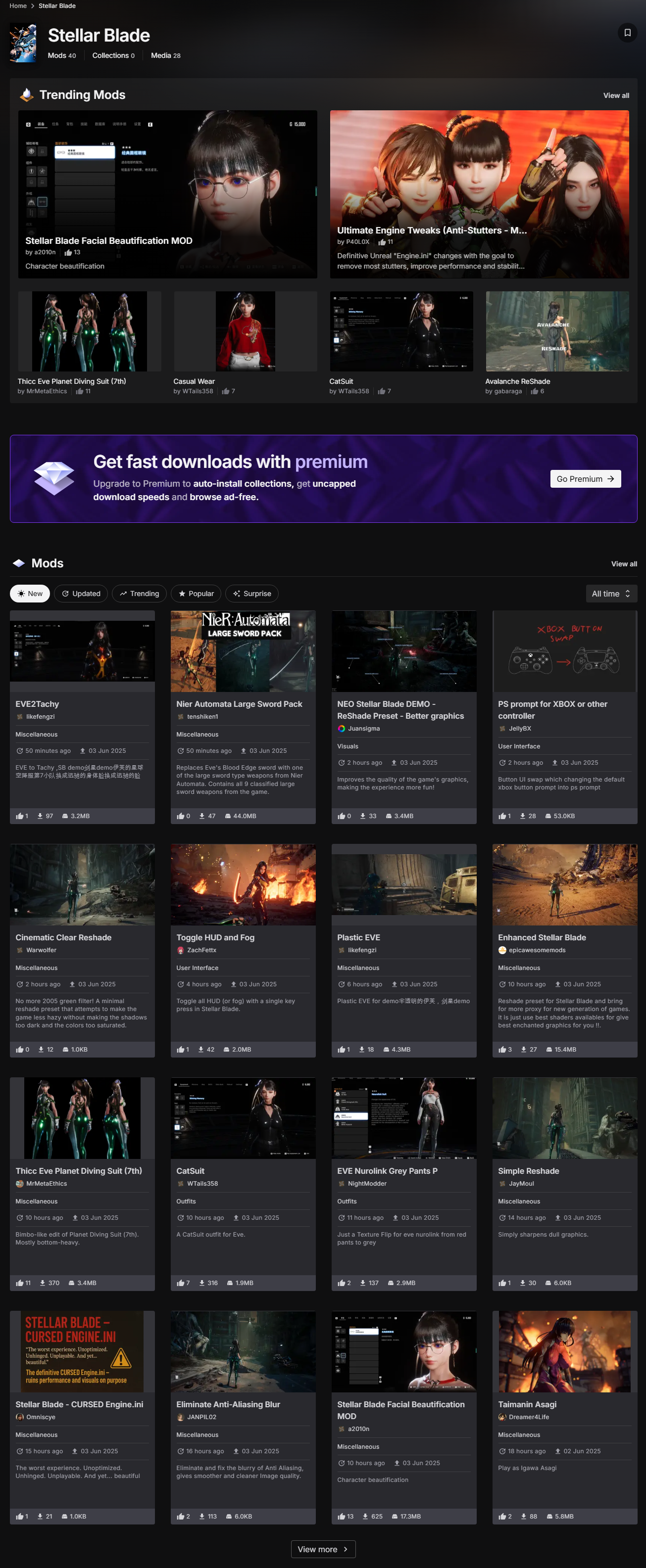Click the thumbs-up icon on Nier Automata card
Image resolution: width=646 pixels, height=1568 pixels.
coord(180,816)
